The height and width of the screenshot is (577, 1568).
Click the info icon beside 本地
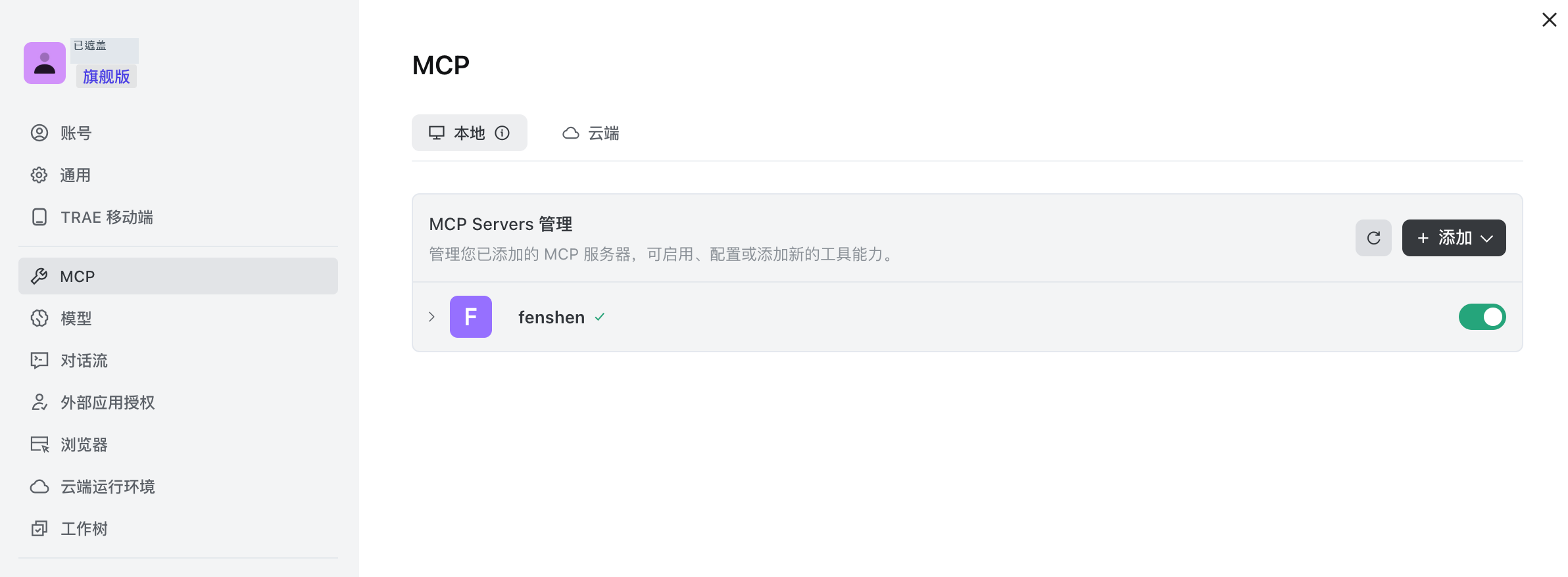click(x=502, y=133)
